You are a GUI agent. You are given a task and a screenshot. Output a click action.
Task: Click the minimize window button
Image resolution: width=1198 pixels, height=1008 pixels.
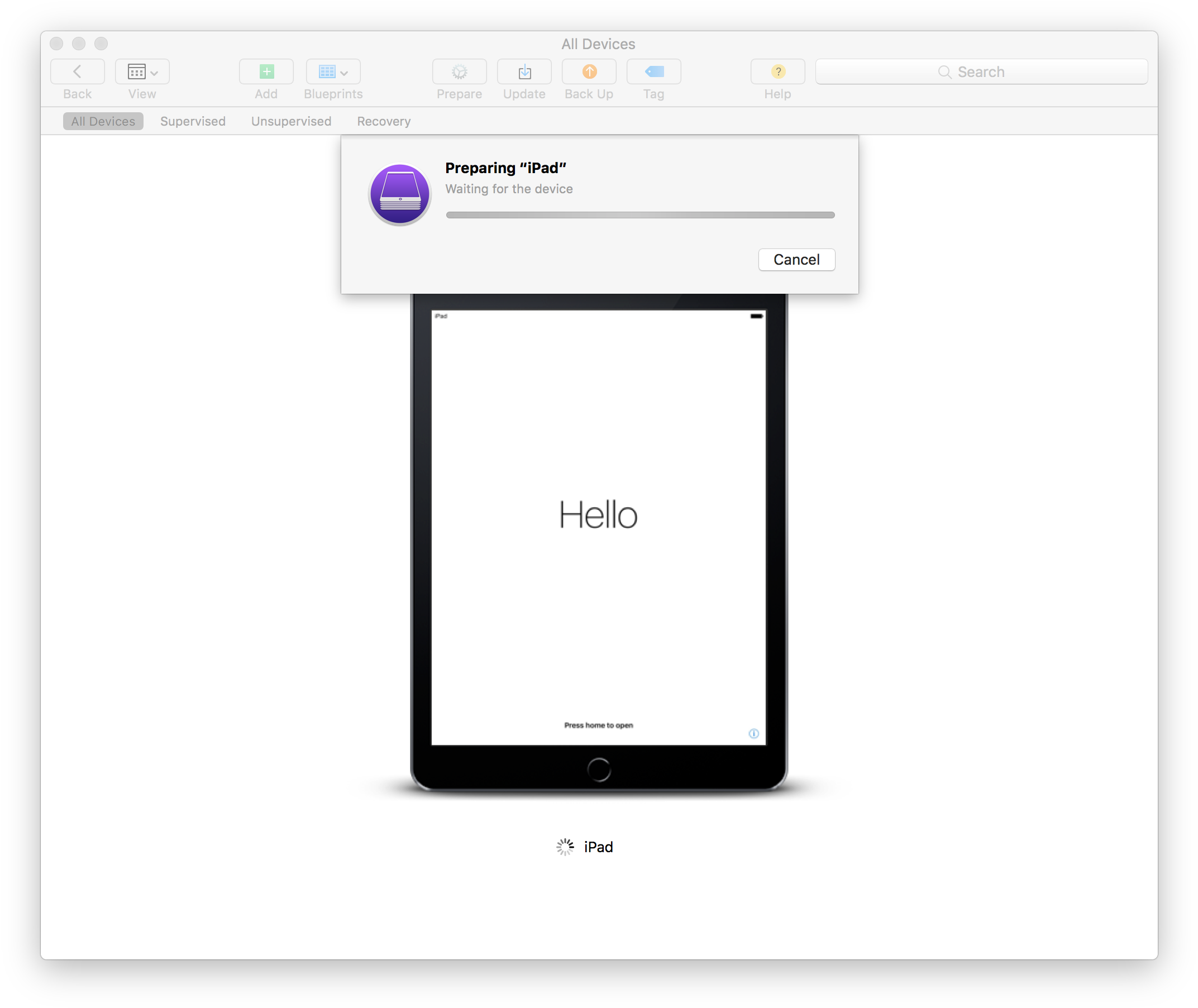(x=78, y=44)
